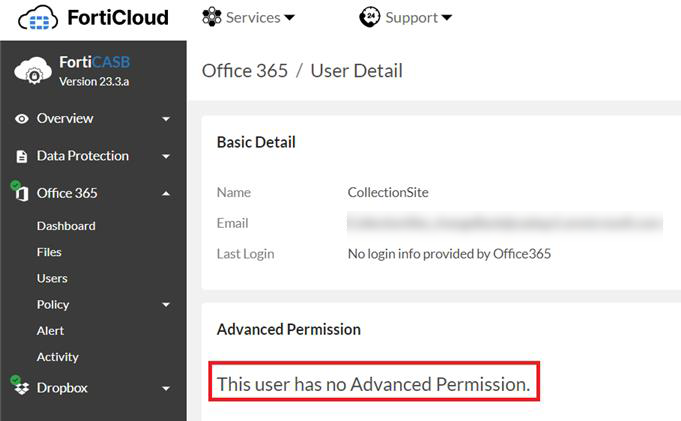
Task: Open the Activity page link
Action: tap(57, 356)
